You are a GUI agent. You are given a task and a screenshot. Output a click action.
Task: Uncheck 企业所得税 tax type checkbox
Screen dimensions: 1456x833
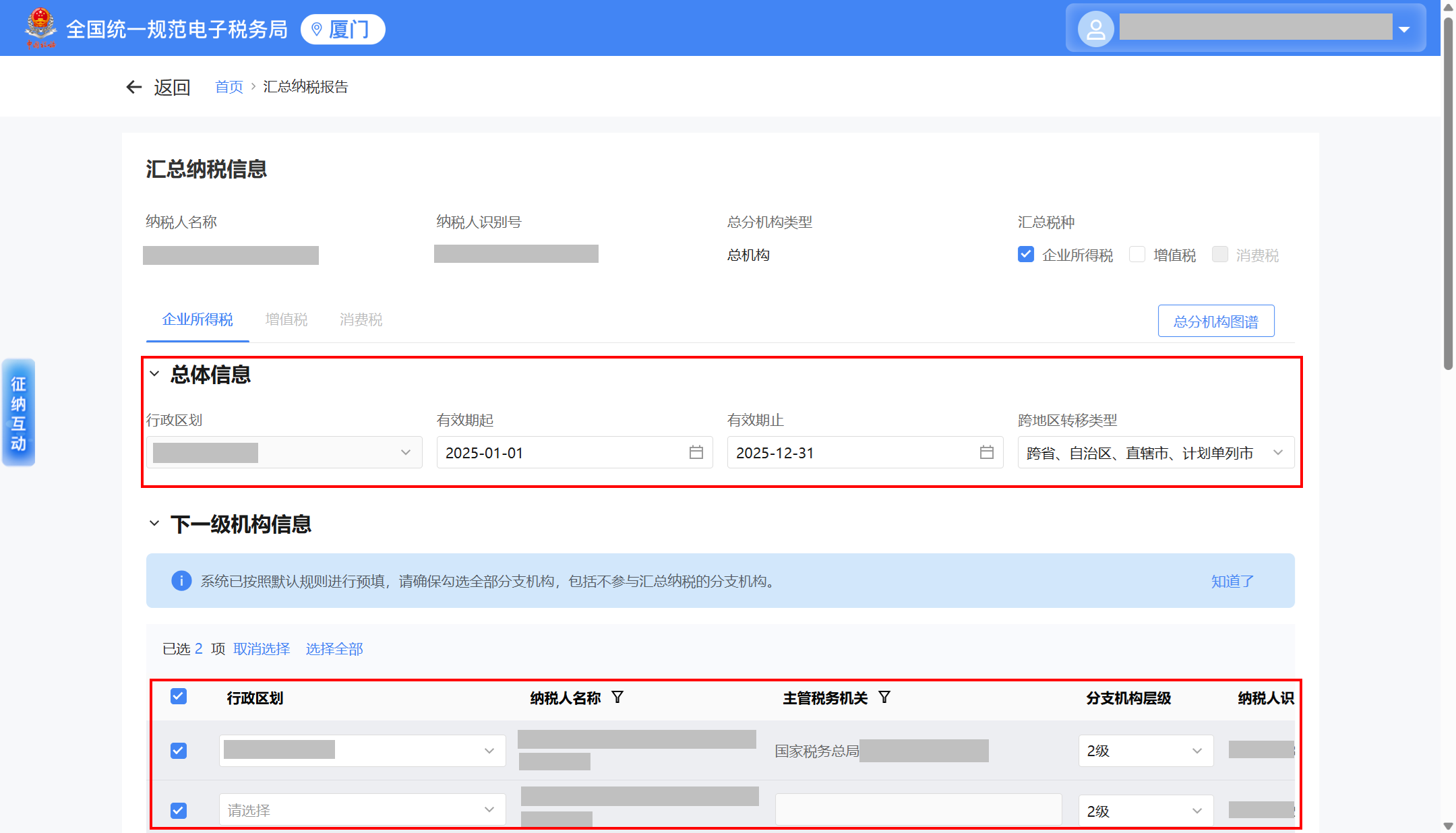pyautogui.click(x=1026, y=254)
